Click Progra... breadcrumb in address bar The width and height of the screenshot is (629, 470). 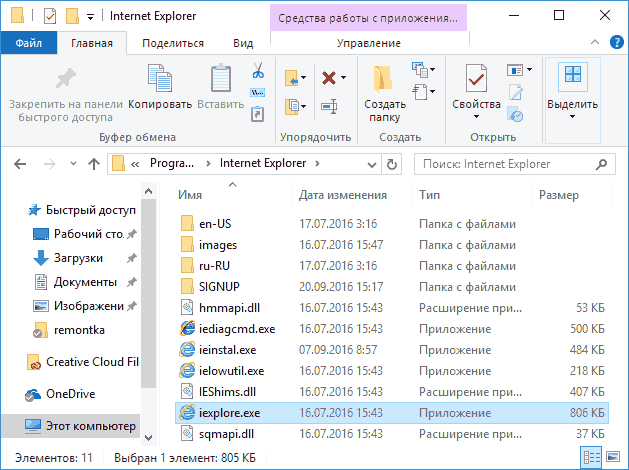172,164
